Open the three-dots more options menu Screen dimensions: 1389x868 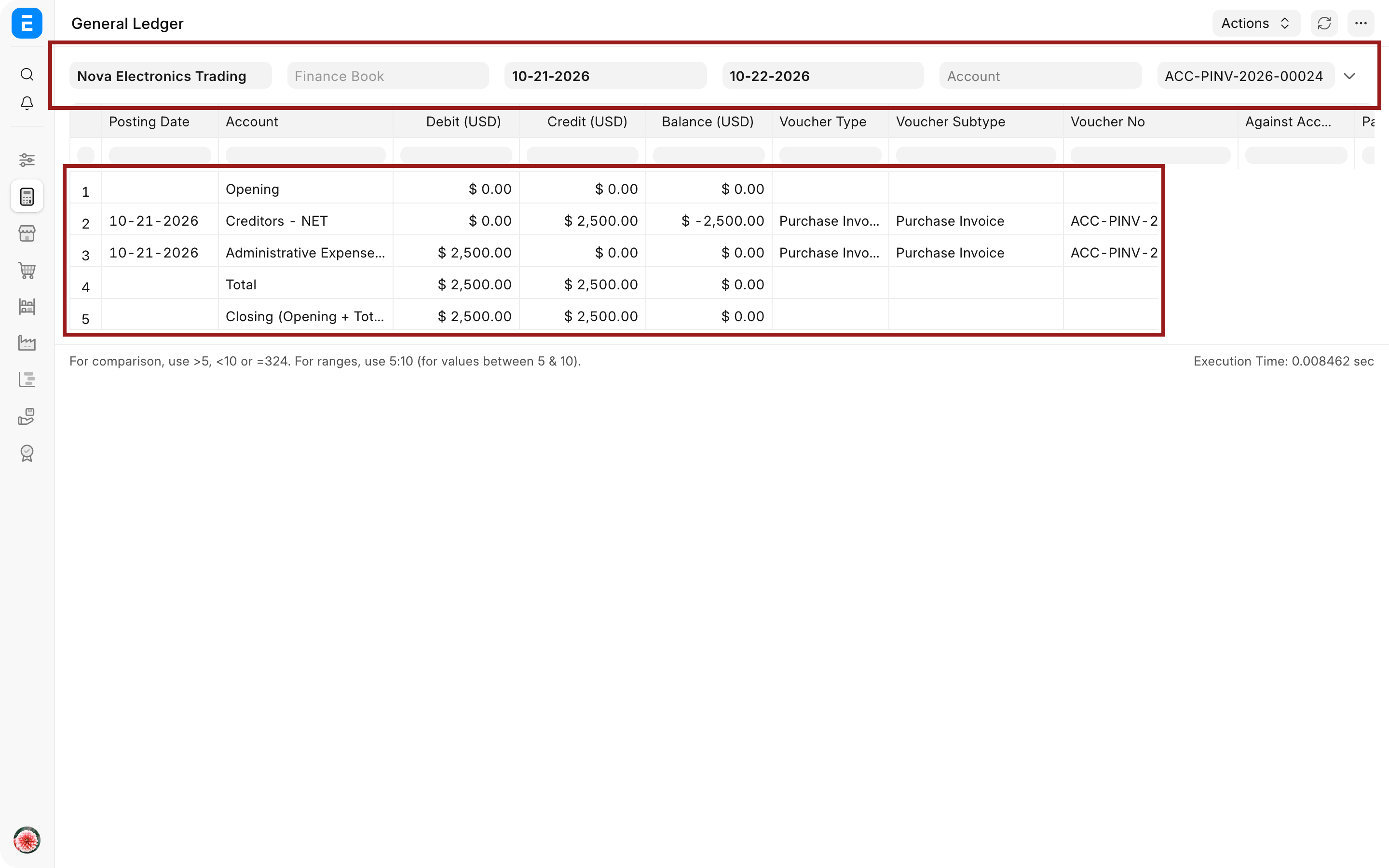(1360, 24)
